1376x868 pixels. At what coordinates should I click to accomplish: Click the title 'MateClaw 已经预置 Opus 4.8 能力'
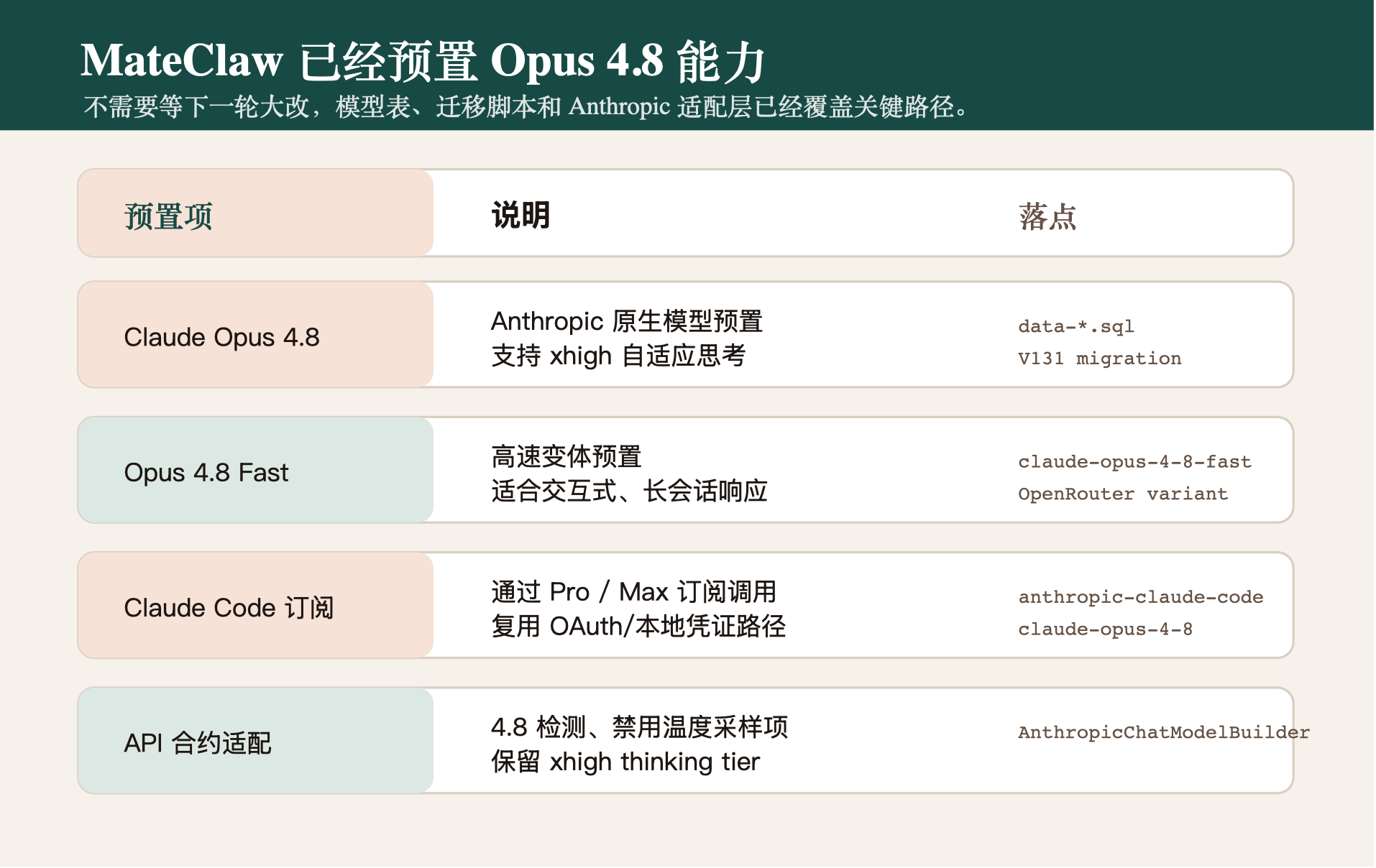coord(423,60)
